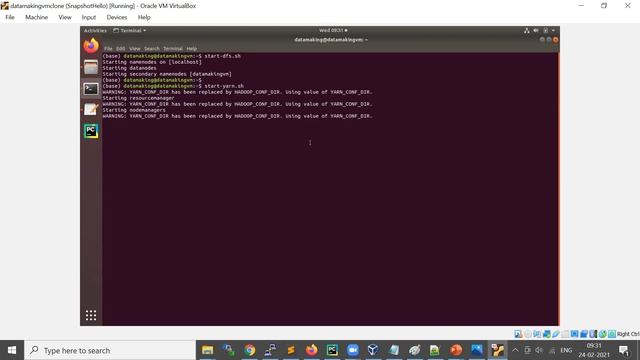
Task: Focus the 'Type here to search' box
Action: (x=110, y=350)
